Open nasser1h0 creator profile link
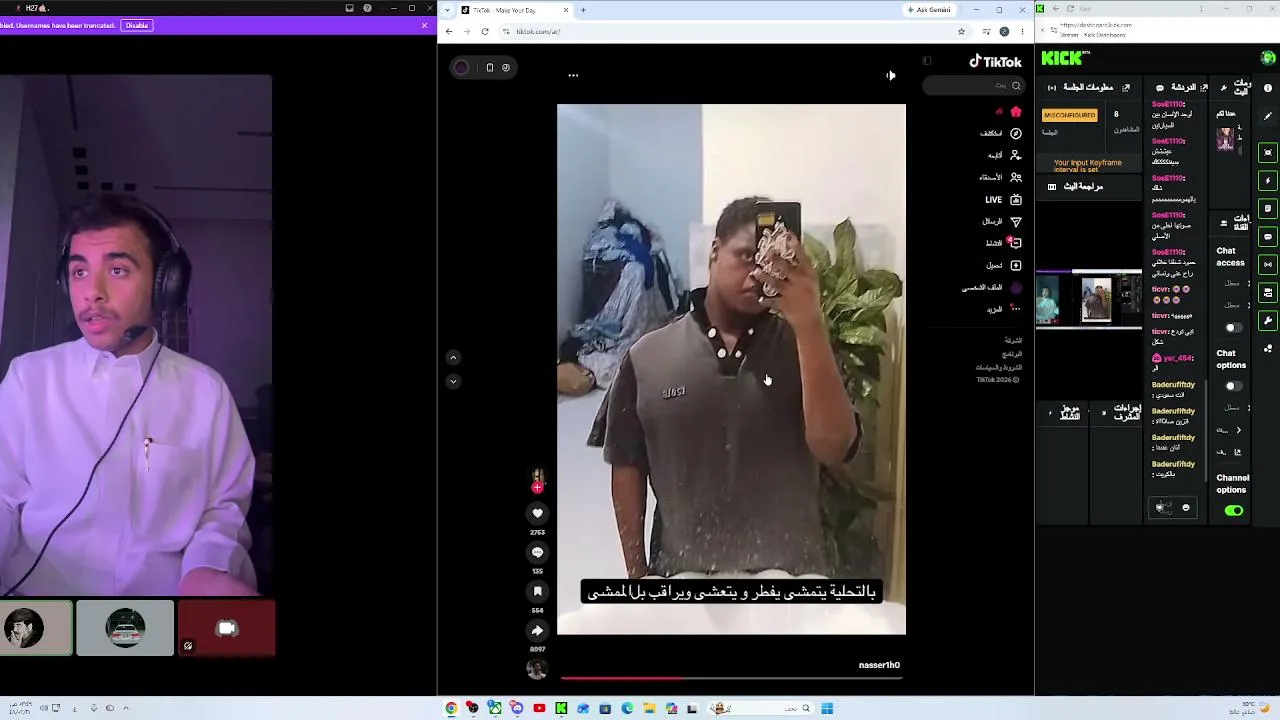Screen dimensions: 1280x720 tap(879, 665)
